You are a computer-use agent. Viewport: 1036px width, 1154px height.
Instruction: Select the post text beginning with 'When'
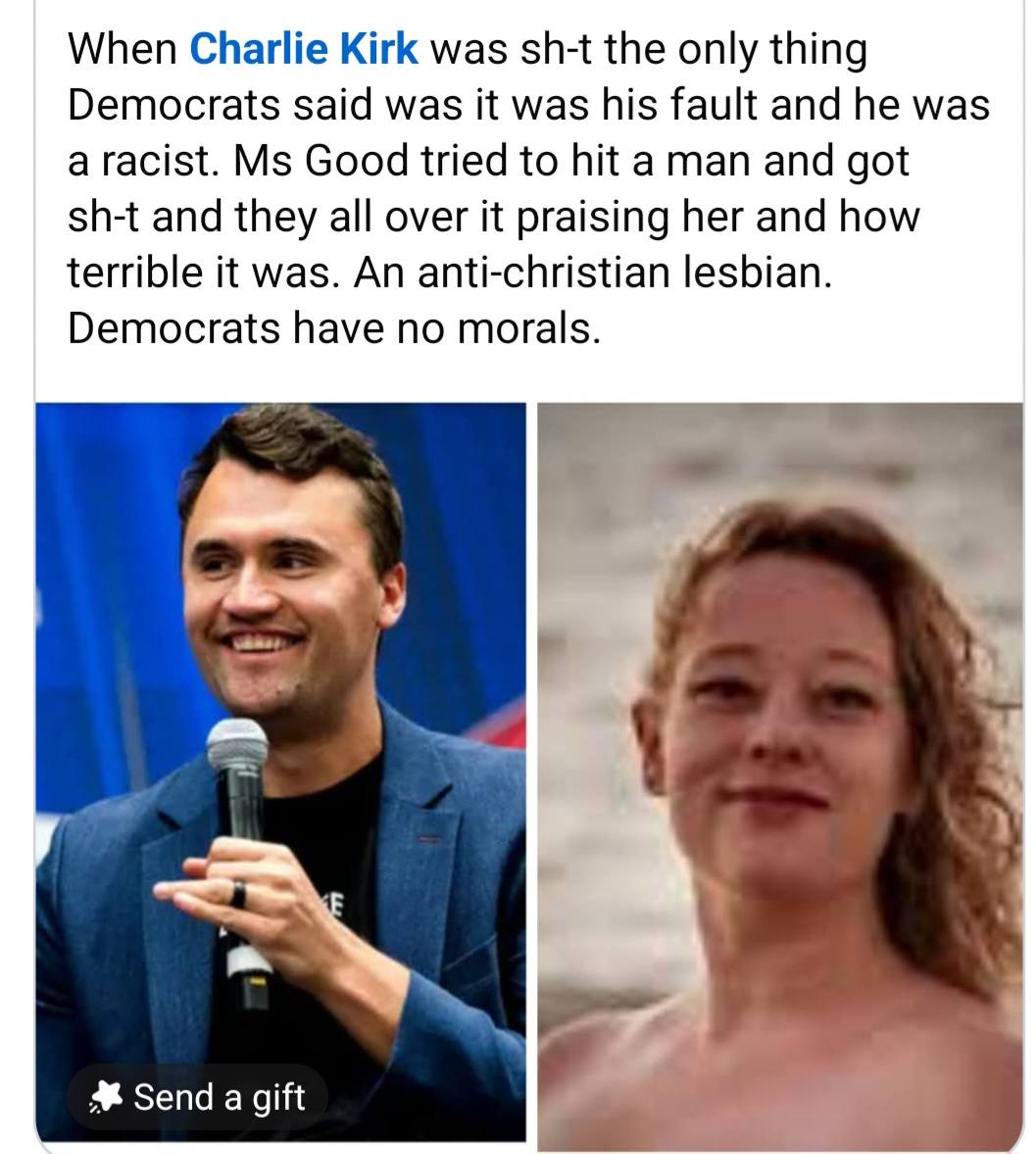click(x=528, y=188)
